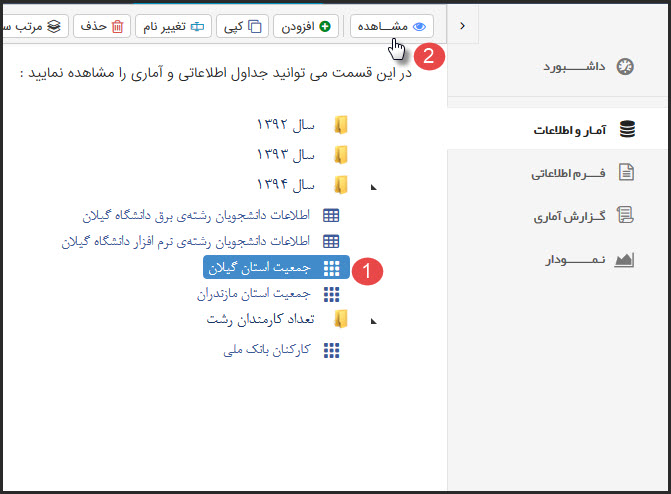Click grid icon beside جمعیت استان مازندران
Image resolution: width=671 pixels, height=494 pixels.
tap(331, 294)
